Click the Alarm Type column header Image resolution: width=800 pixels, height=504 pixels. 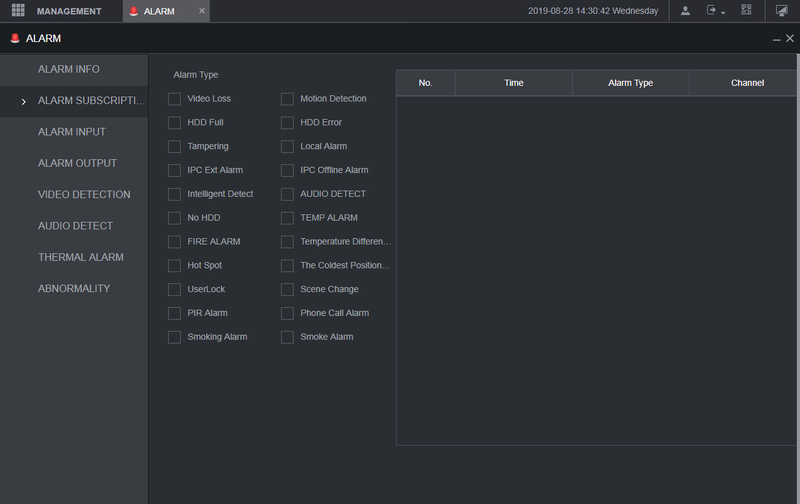[631, 83]
